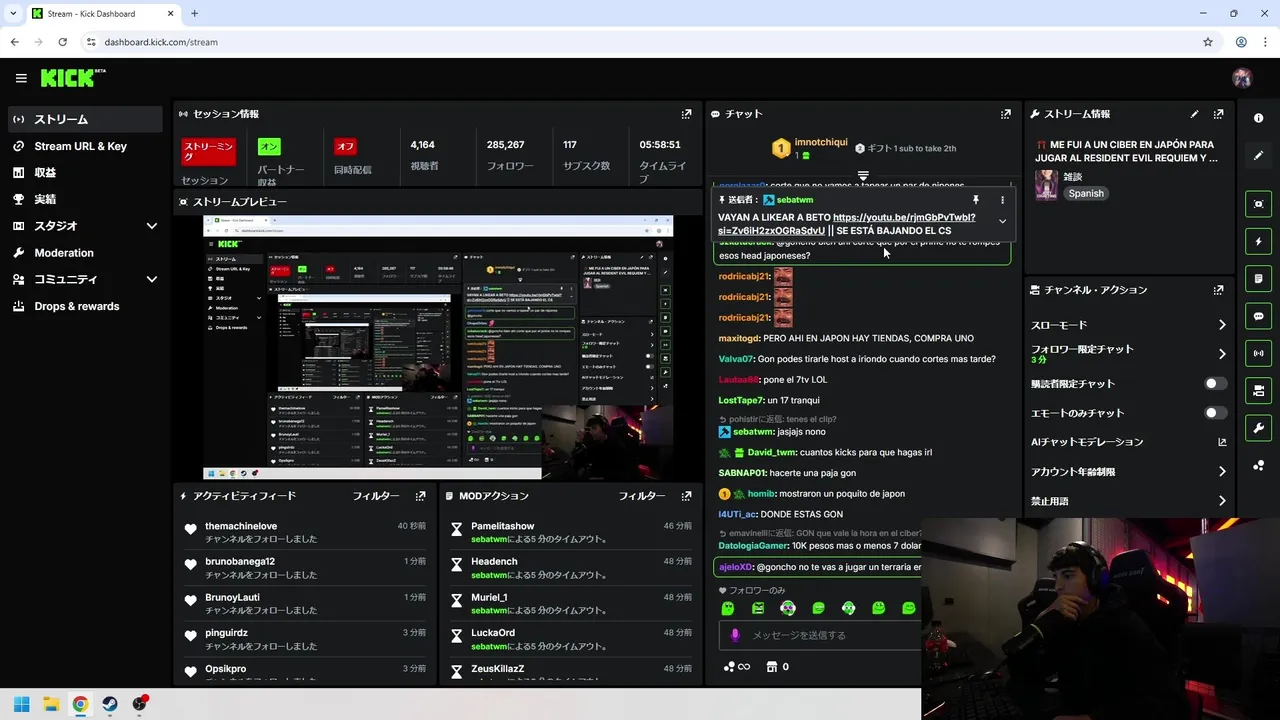Toggle 購読者限定チャット switch
The width and height of the screenshot is (1280, 720).
coord(1215,383)
